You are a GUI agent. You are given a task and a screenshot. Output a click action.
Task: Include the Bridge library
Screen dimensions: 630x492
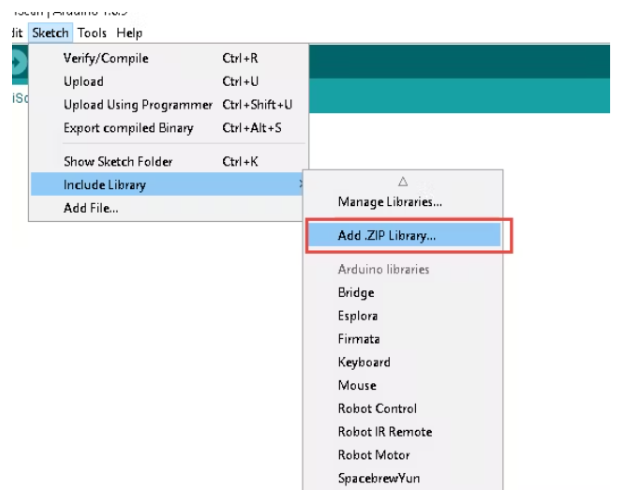[x=403, y=292]
